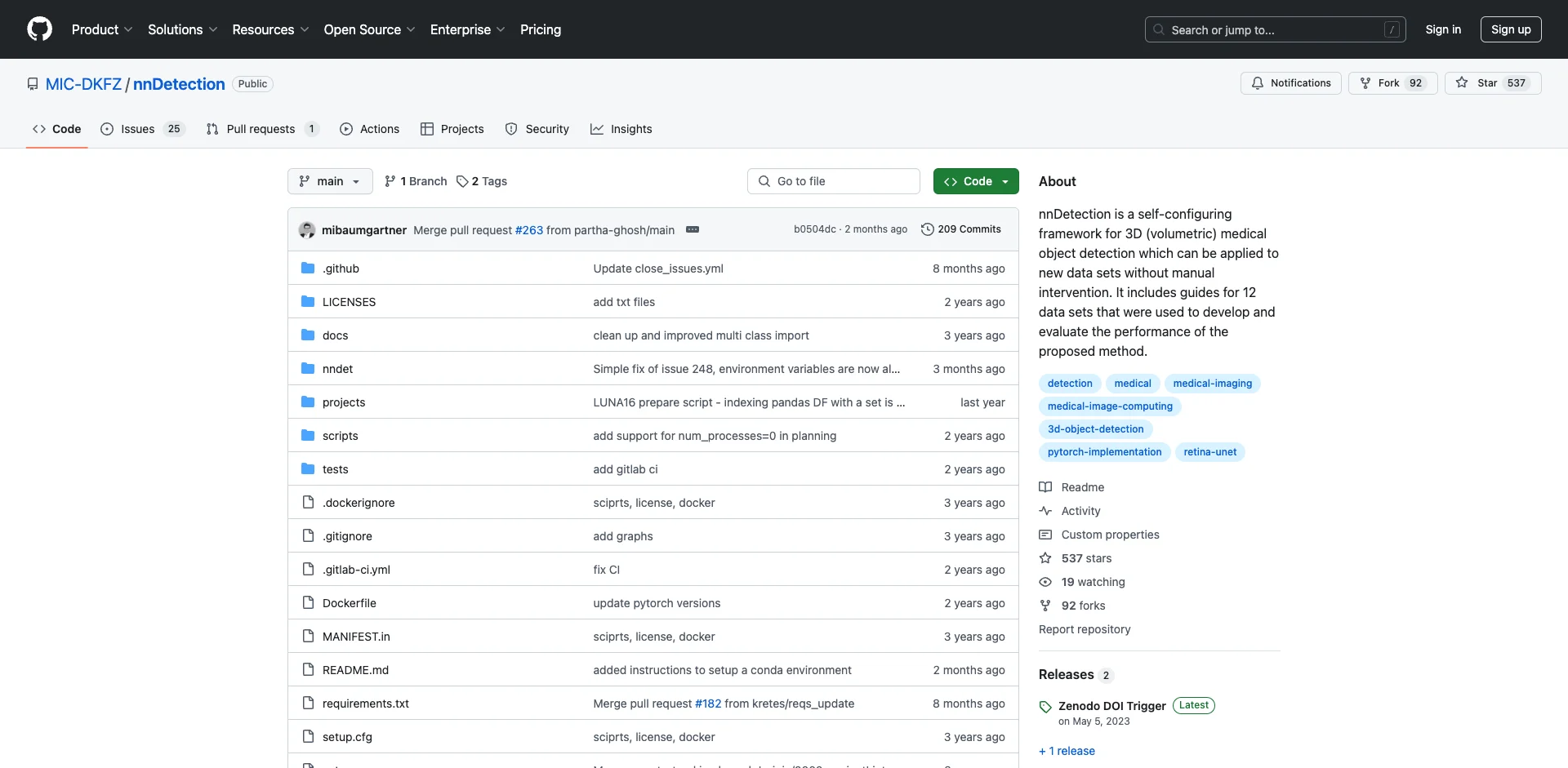Click the Search or jump to field

click(x=1275, y=29)
